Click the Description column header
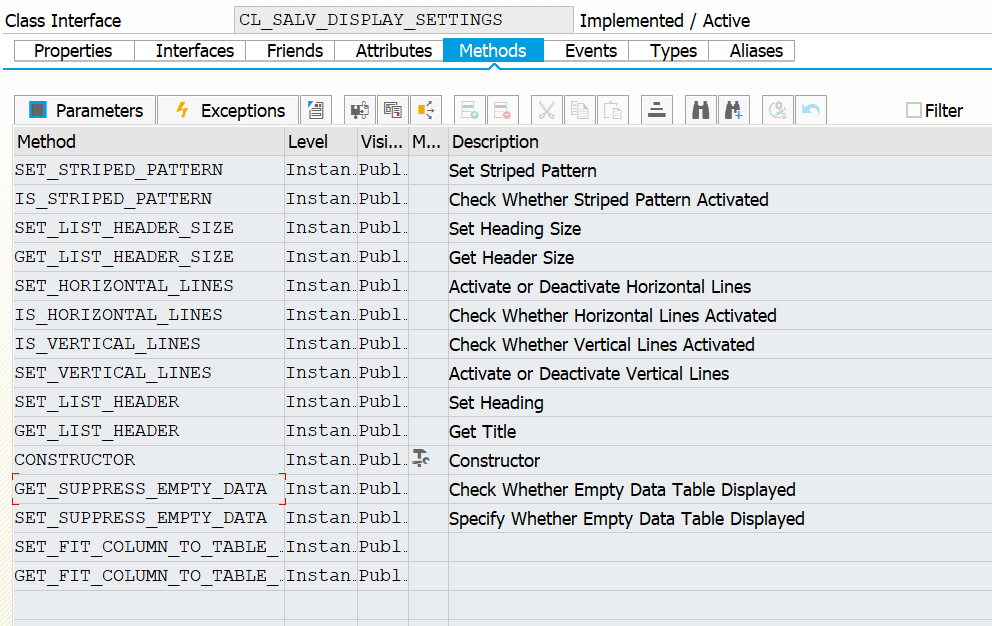This screenshot has width=992, height=626. pos(720,141)
